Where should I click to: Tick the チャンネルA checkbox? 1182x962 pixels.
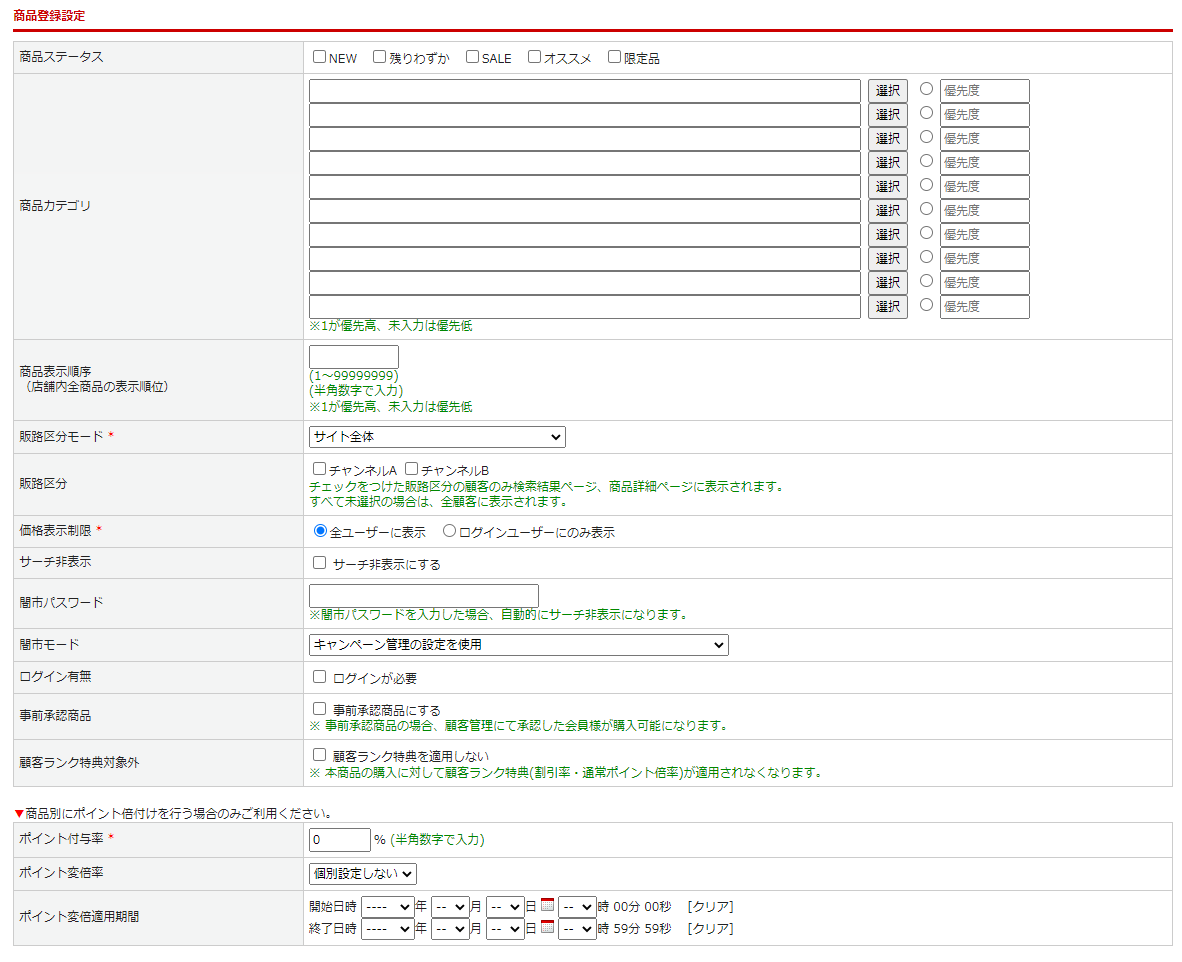pos(320,469)
